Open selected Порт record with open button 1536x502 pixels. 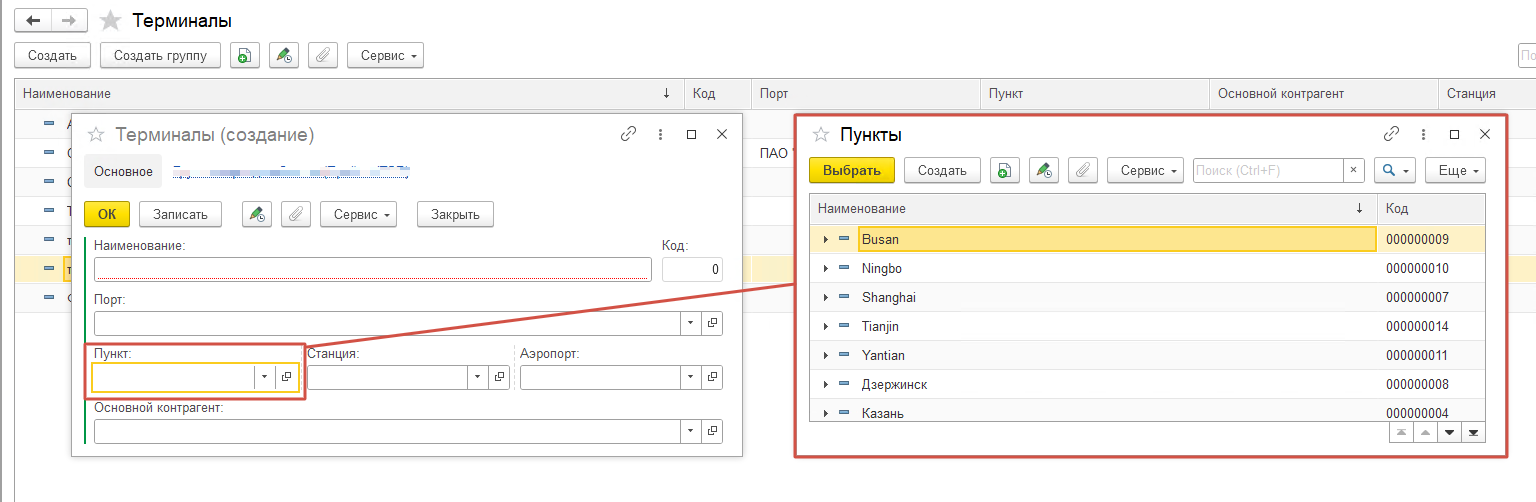tap(712, 323)
